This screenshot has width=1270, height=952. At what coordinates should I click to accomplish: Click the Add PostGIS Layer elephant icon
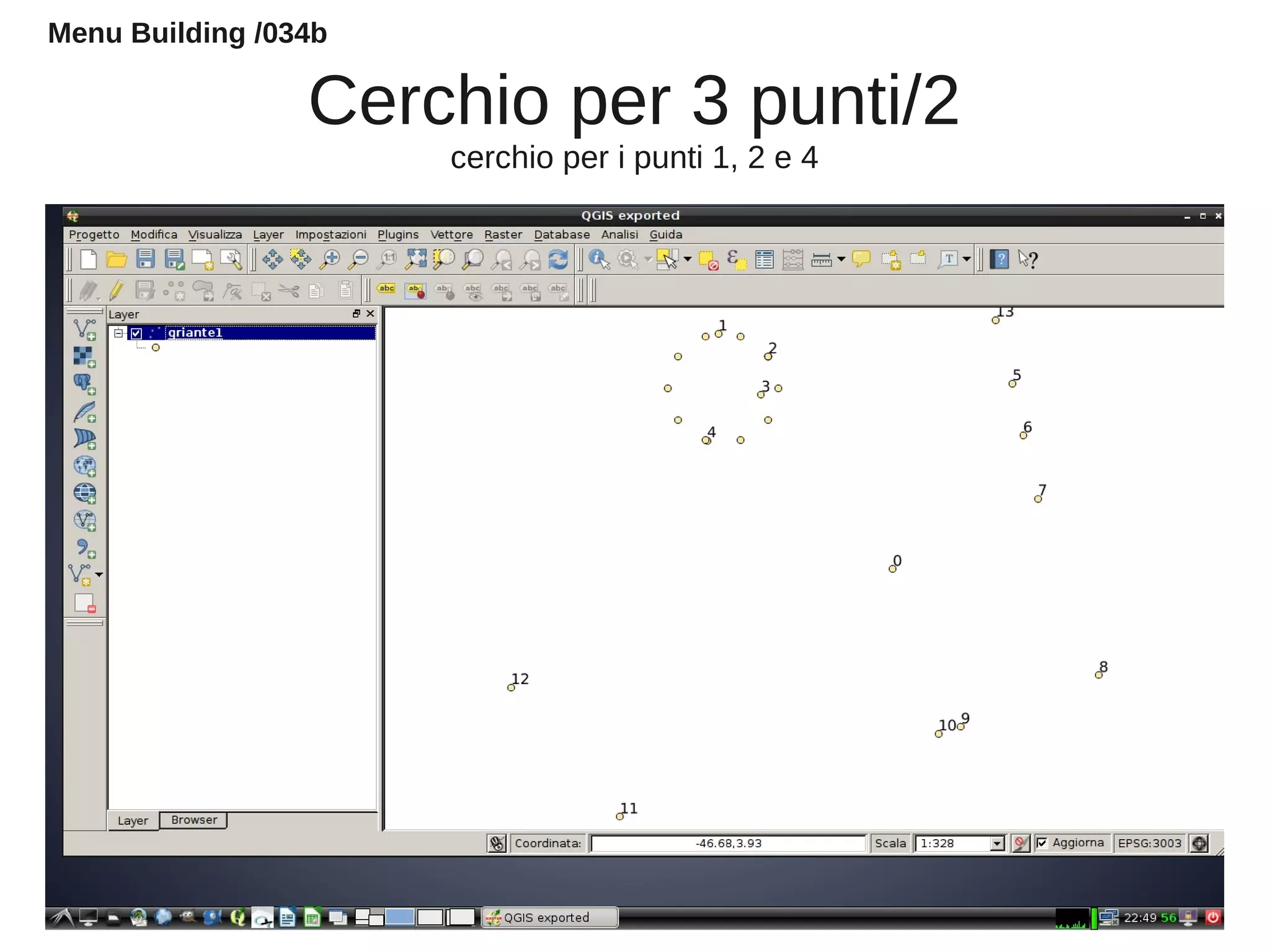(x=84, y=384)
